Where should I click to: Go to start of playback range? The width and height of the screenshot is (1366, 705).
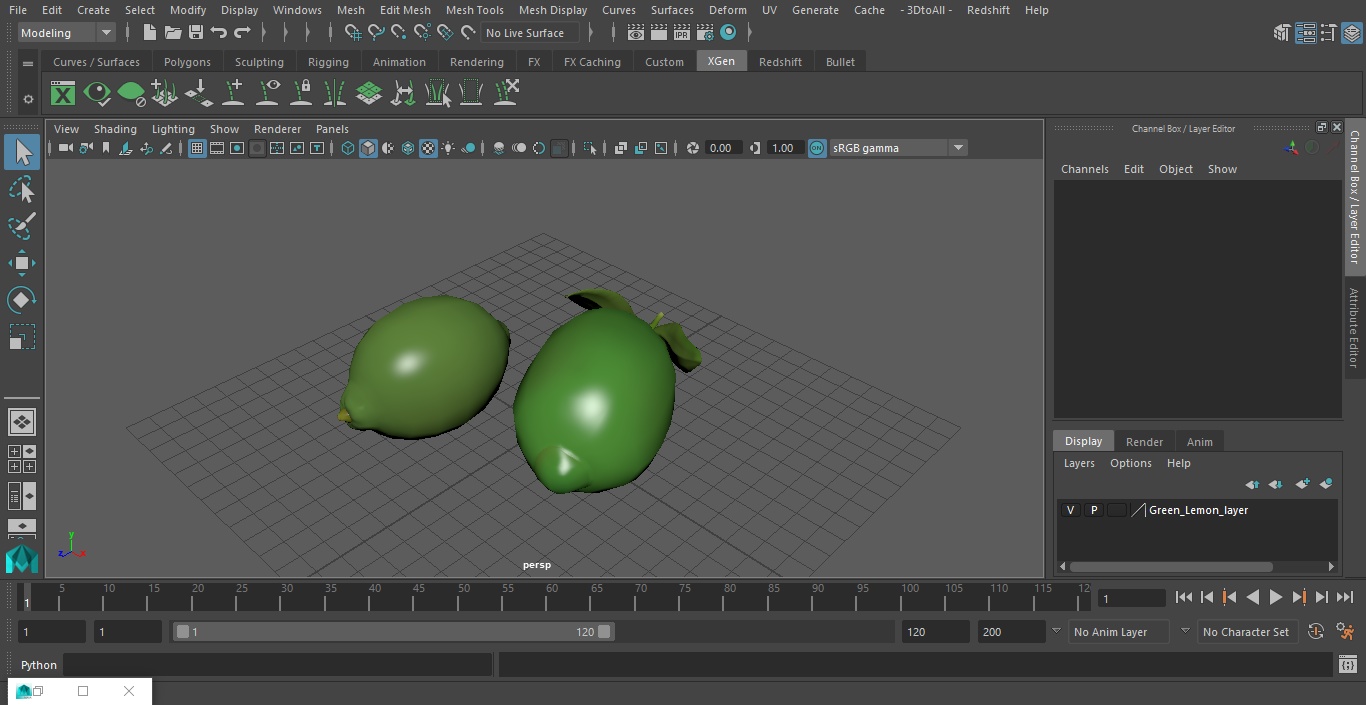coord(1183,597)
